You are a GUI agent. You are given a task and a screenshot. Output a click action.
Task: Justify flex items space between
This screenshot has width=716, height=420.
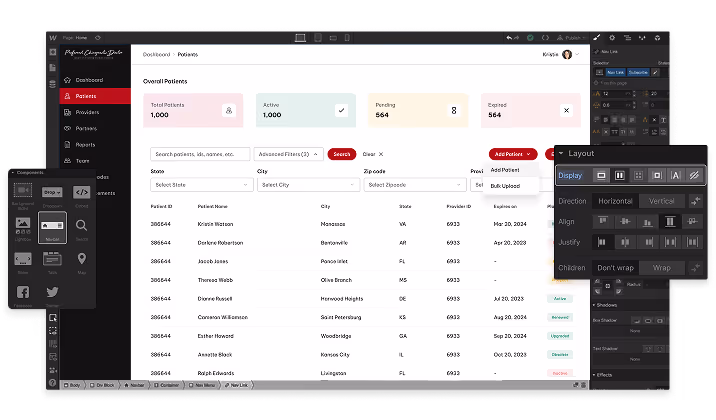point(670,242)
